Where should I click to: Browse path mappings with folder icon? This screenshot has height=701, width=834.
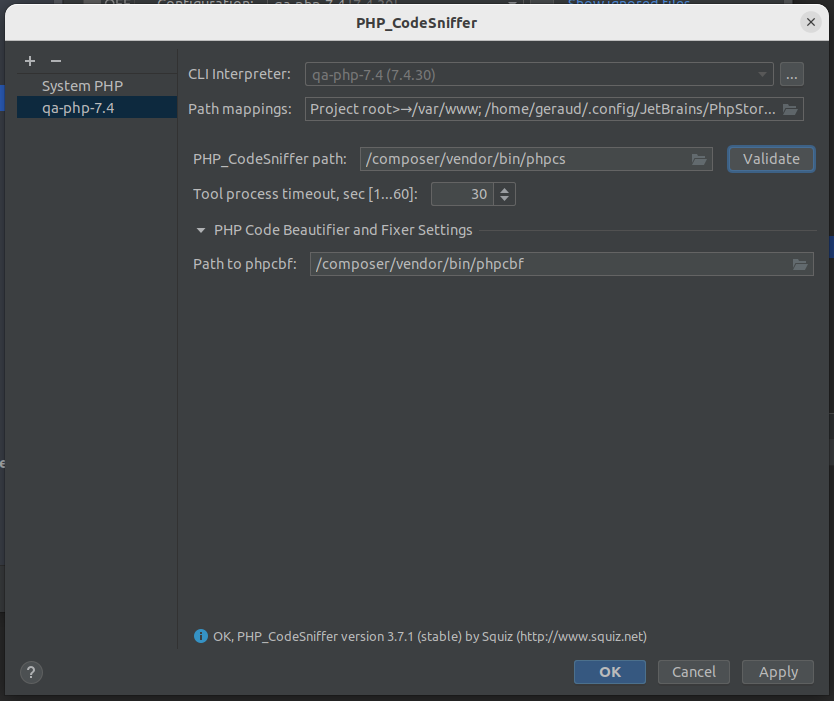(x=790, y=110)
